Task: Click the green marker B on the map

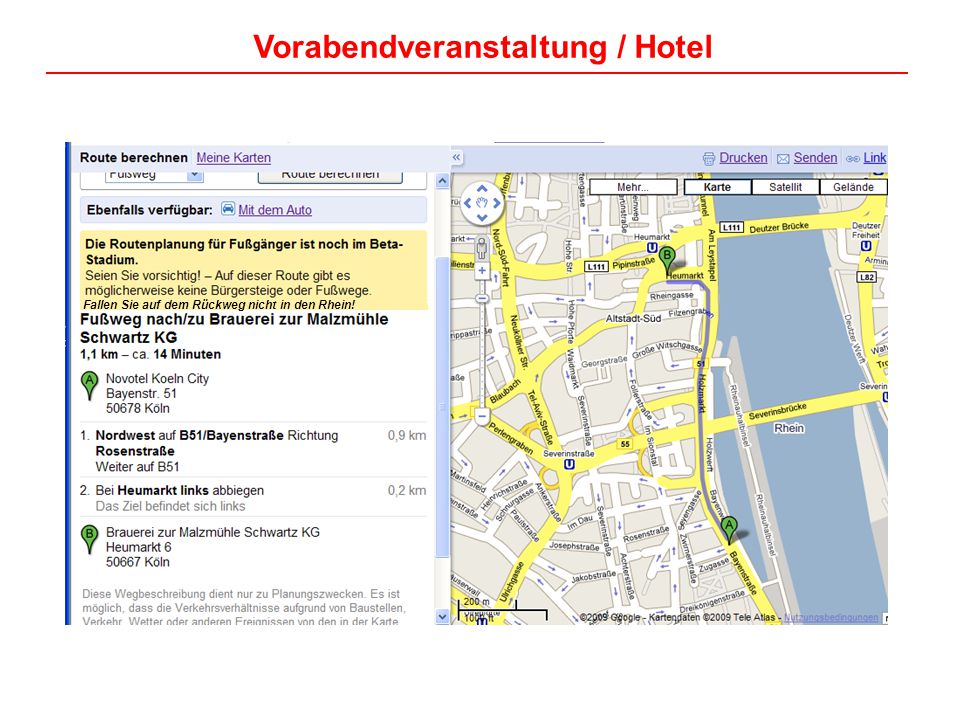Action: [x=667, y=261]
